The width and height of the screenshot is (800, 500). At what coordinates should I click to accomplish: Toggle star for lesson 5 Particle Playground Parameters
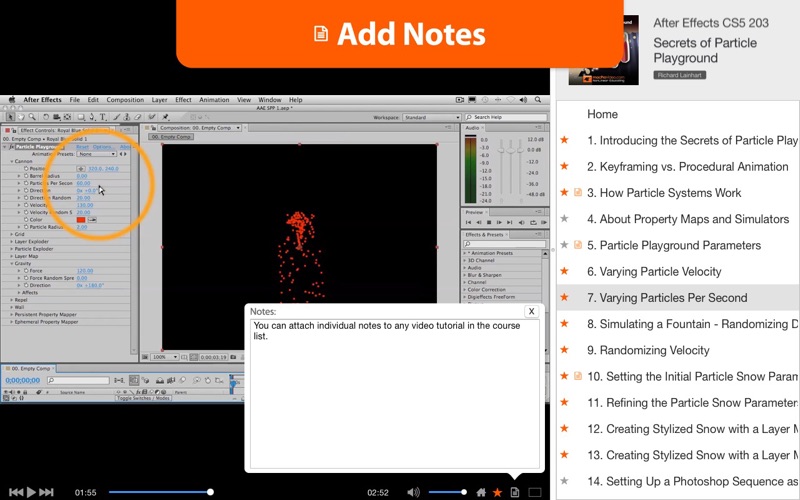click(x=564, y=245)
